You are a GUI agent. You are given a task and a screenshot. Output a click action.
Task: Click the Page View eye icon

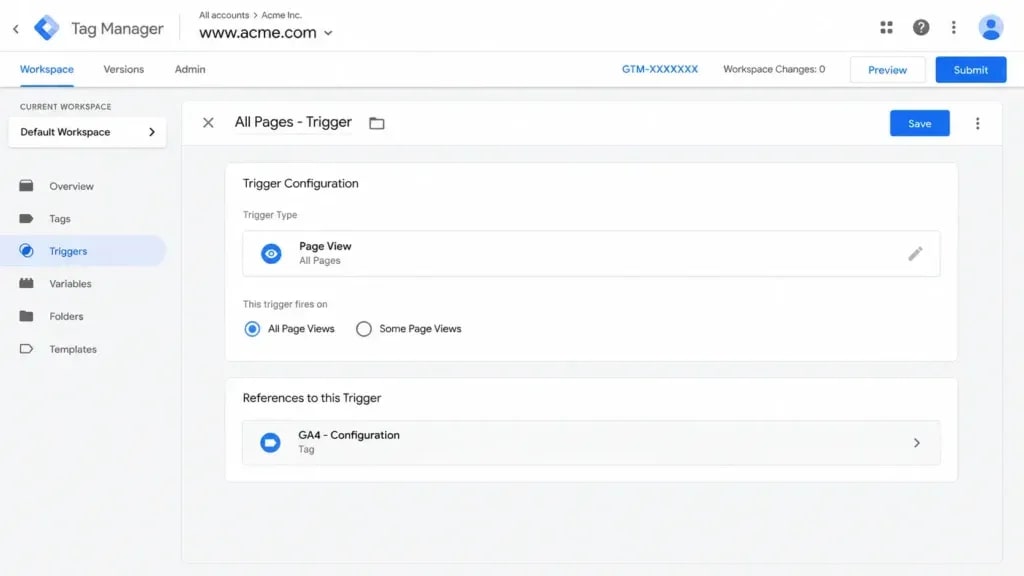(x=271, y=253)
